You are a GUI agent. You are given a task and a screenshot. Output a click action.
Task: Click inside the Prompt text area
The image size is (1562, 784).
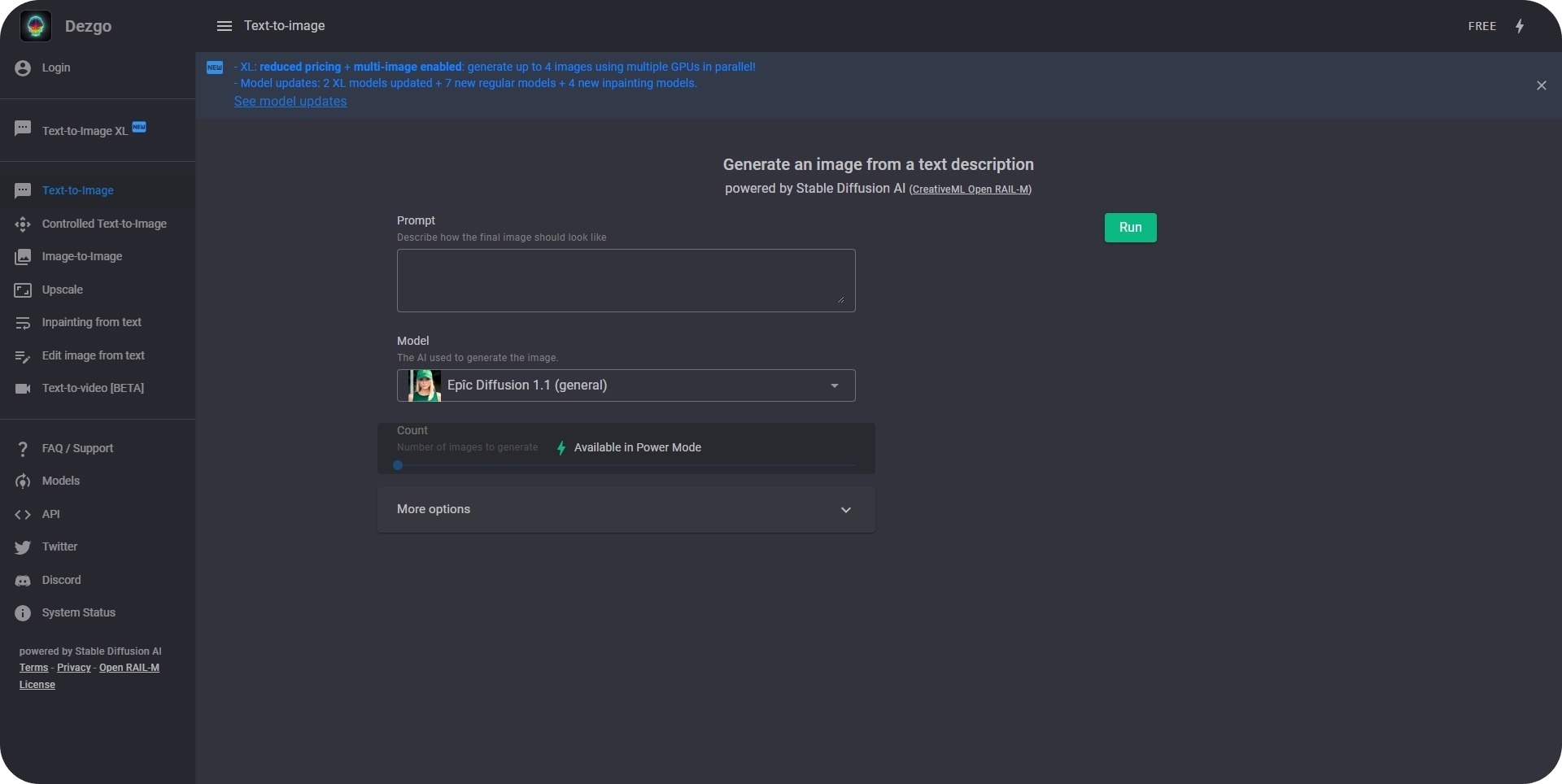(626, 281)
